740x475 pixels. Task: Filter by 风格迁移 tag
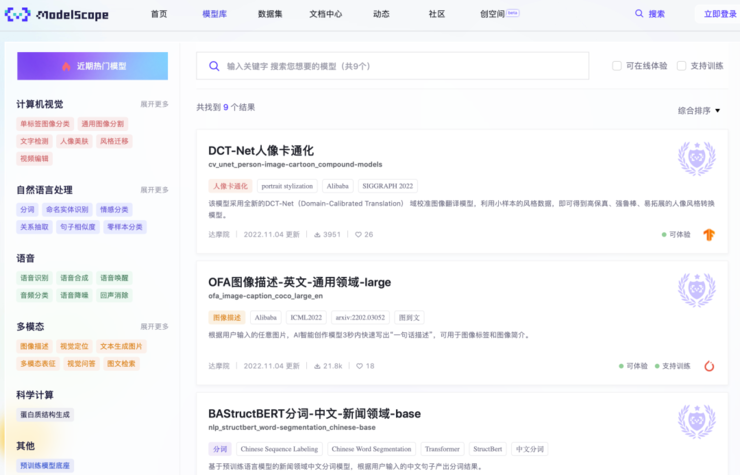click(114, 141)
